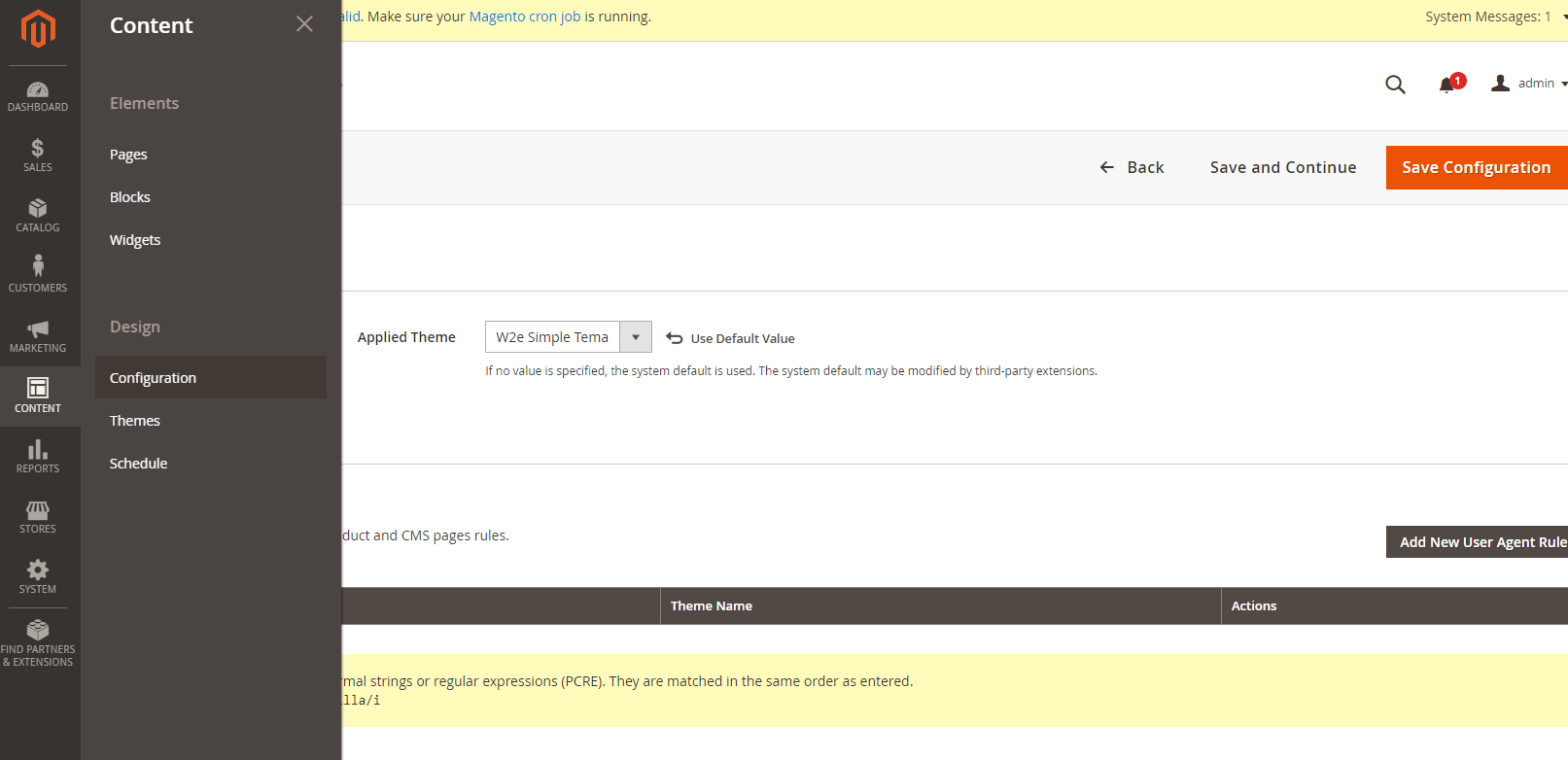Click the Content panel title
Image resolution: width=1568 pixels, height=760 pixels.
tap(152, 25)
